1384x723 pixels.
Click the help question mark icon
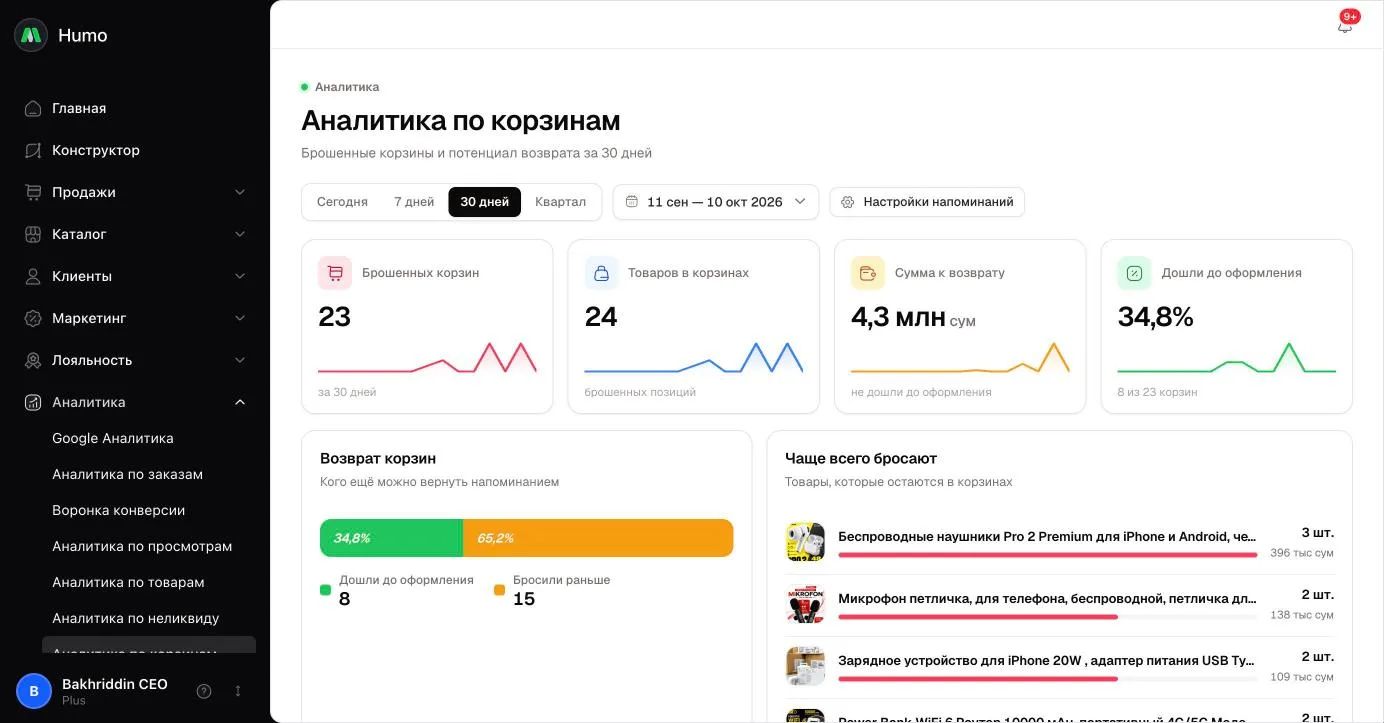coord(204,691)
